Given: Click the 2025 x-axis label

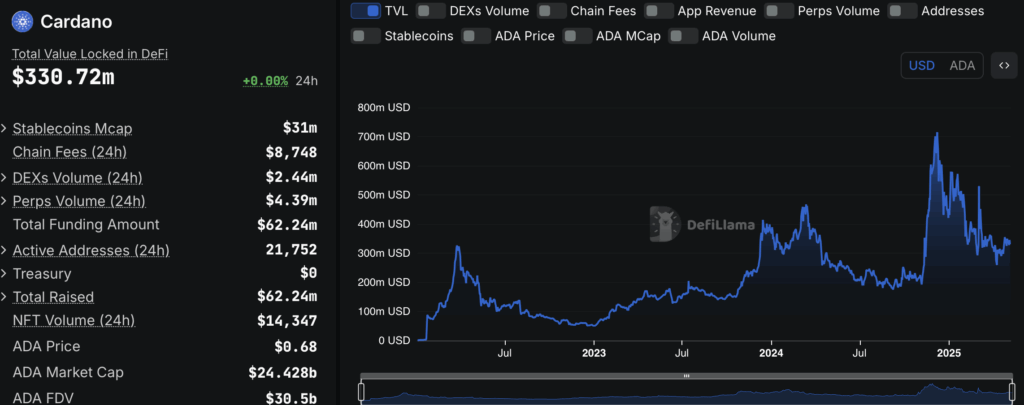Looking at the screenshot, I should [x=949, y=353].
